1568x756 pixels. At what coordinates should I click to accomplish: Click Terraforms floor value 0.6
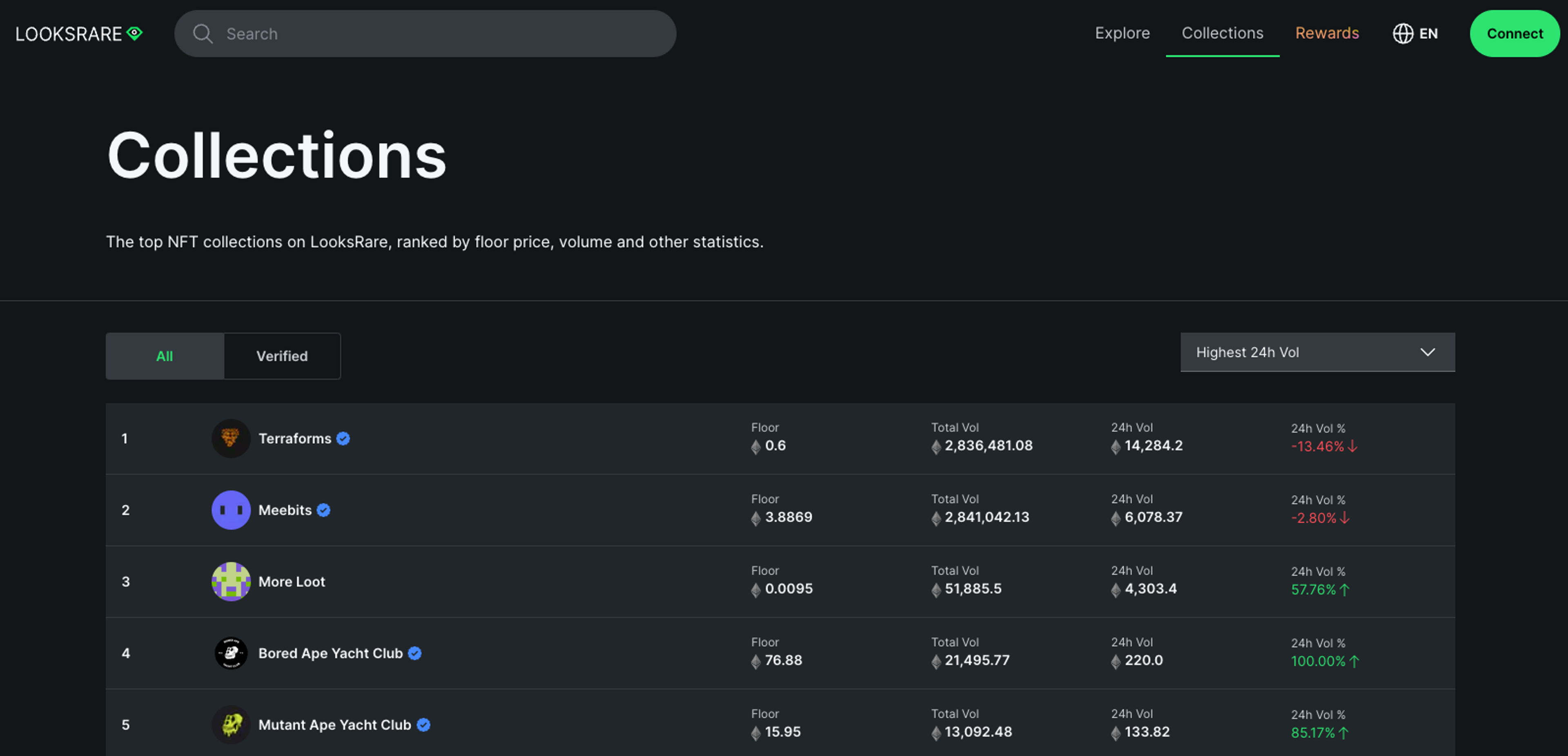(775, 446)
